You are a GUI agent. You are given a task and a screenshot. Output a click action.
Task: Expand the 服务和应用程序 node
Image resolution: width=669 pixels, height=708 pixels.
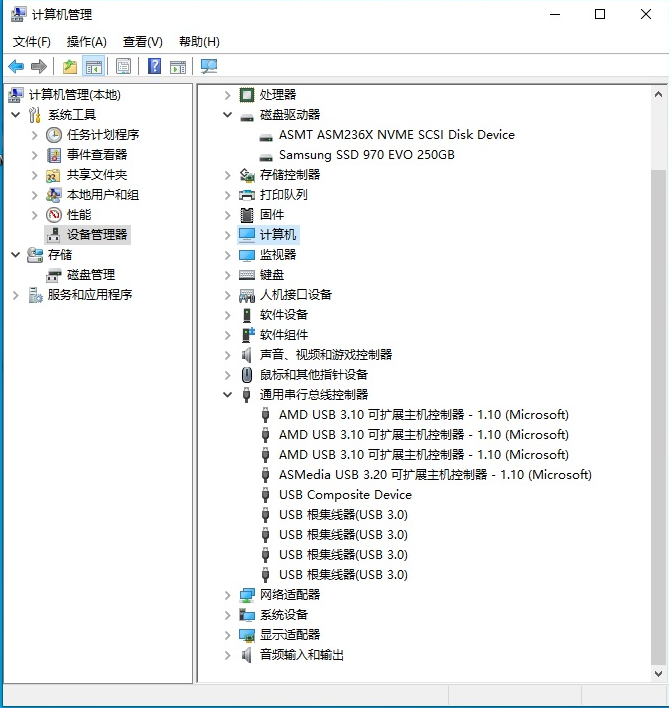pos(16,295)
